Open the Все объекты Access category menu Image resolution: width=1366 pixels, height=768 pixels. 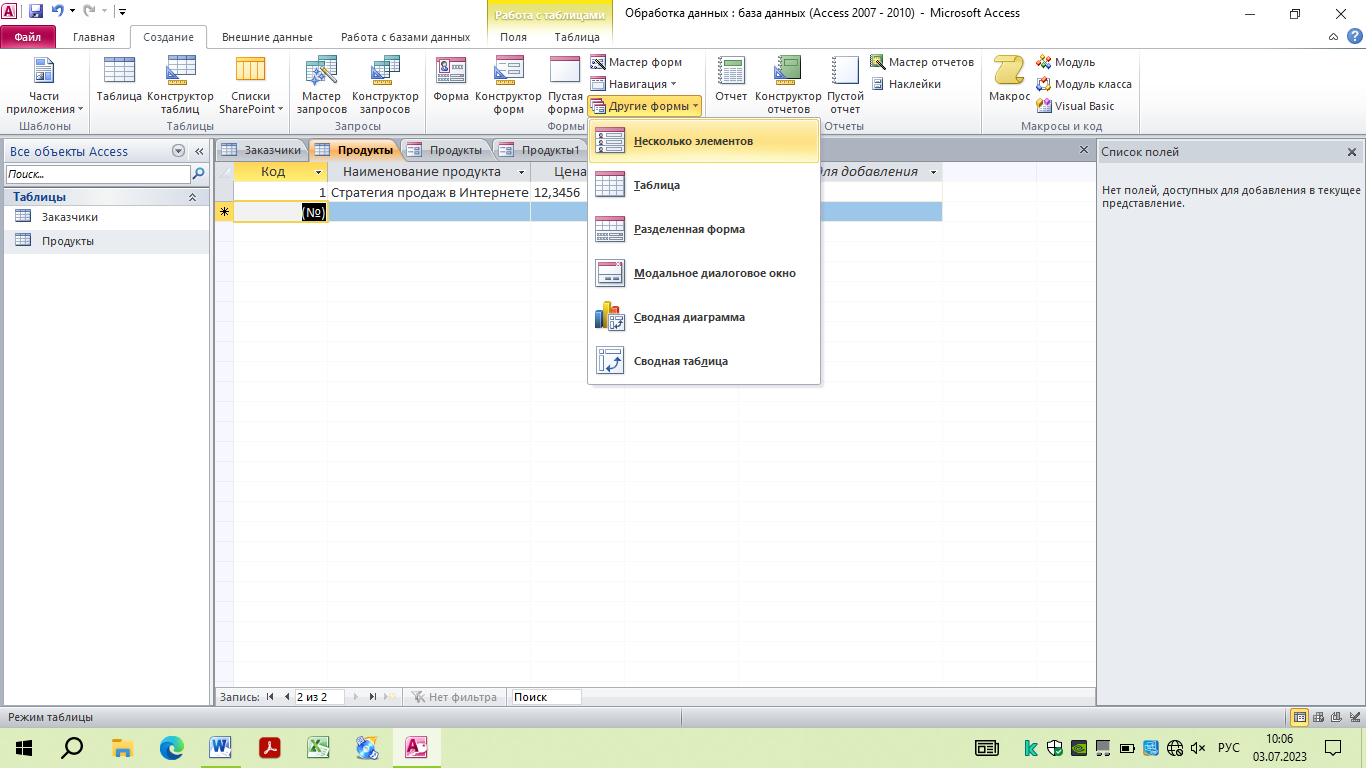tap(179, 152)
